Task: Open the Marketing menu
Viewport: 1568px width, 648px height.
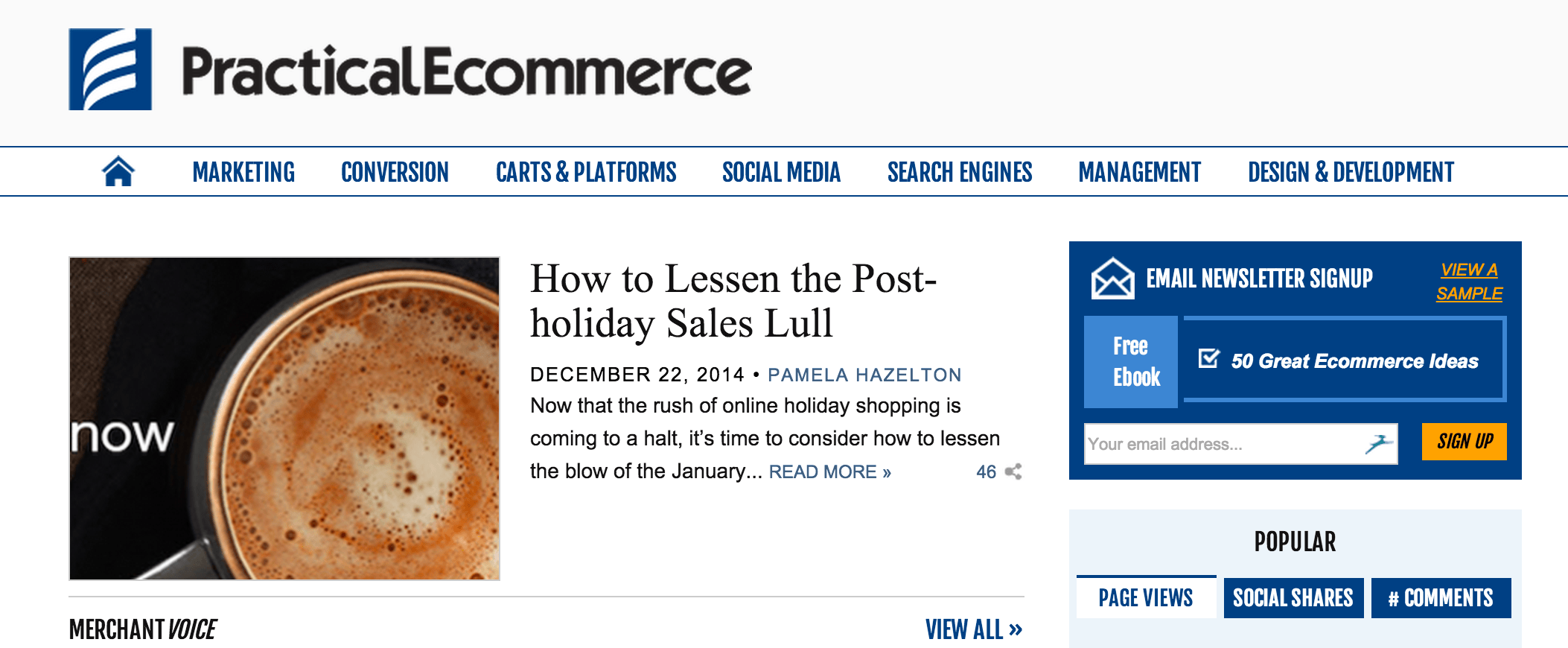Action: tap(243, 172)
